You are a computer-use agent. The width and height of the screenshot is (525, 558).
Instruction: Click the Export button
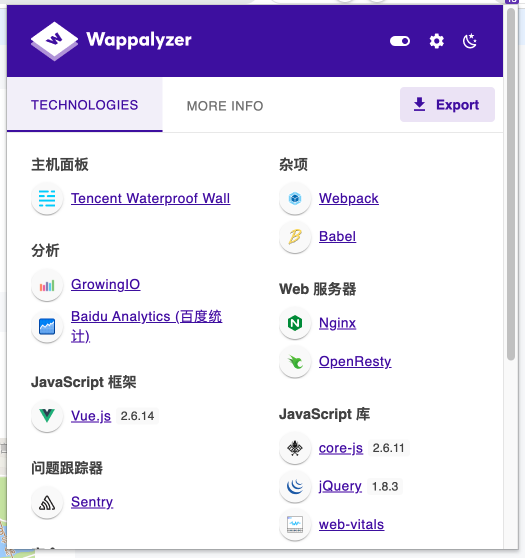[x=447, y=105]
